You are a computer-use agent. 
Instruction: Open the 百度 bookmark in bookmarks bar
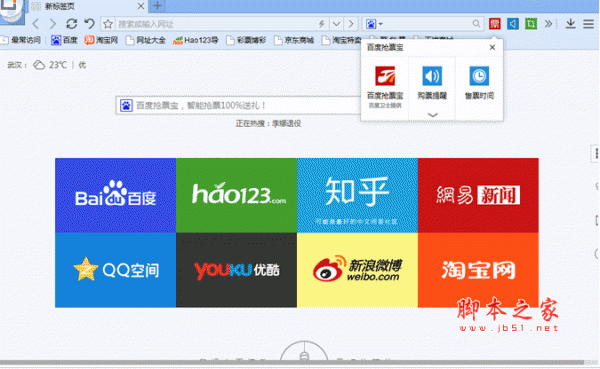64,40
